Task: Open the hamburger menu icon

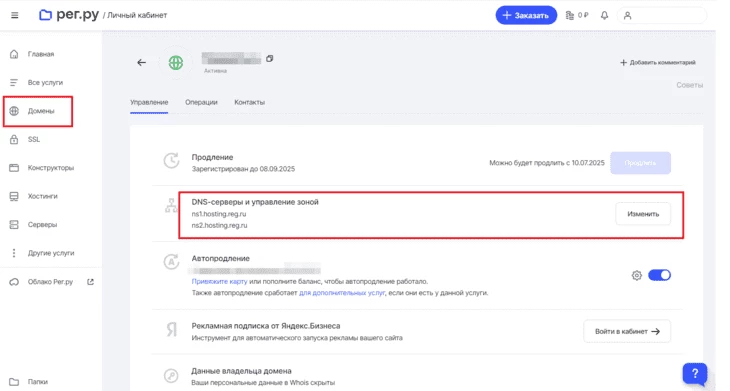Action: pyautogui.click(x=14, y=15)
